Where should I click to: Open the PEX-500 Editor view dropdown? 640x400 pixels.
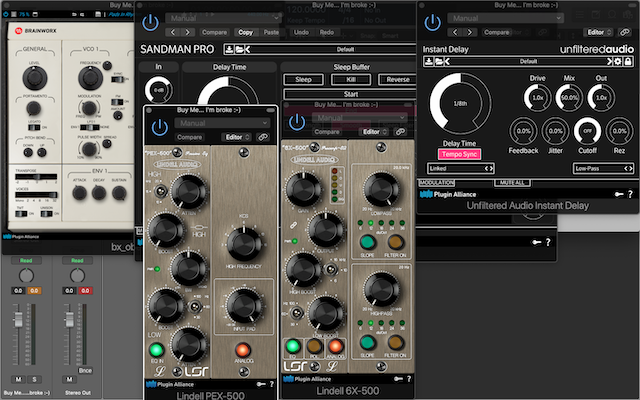tap(238, 137)
